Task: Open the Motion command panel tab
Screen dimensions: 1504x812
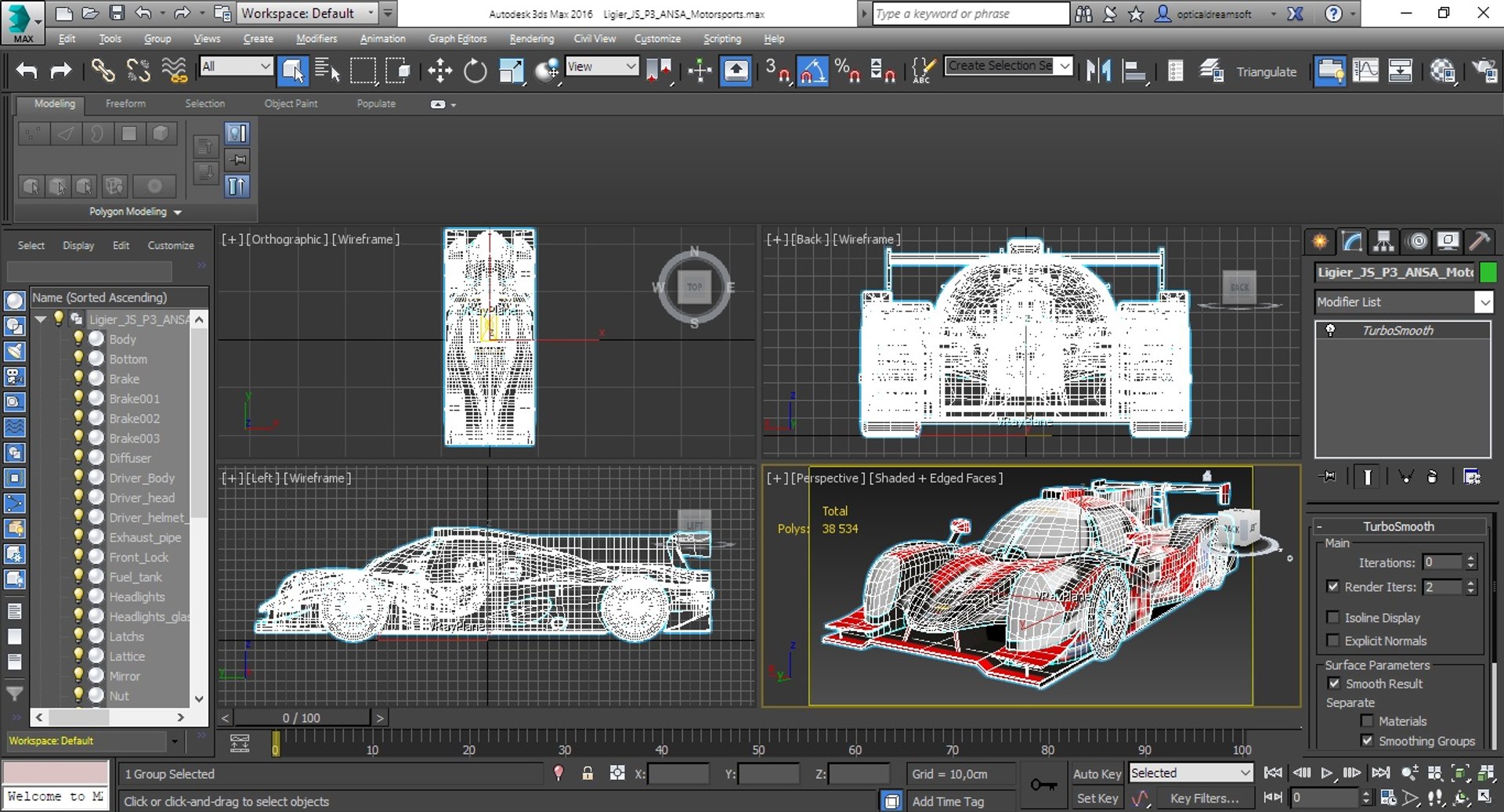Action: tap(1416, 241)
